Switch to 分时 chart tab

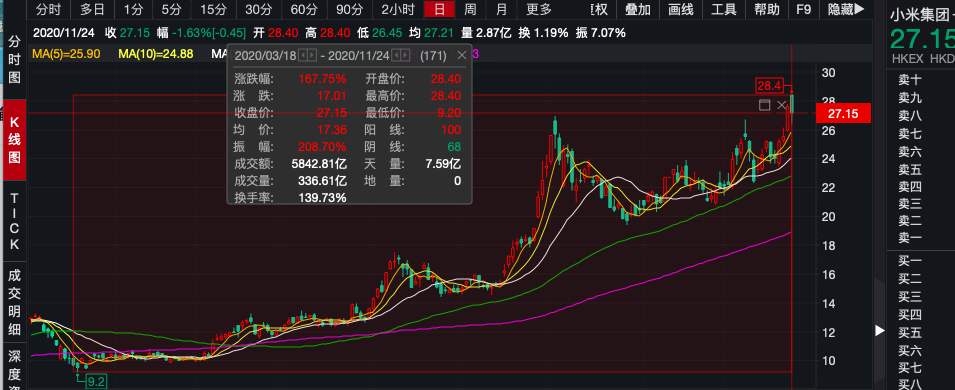[49, 9]
